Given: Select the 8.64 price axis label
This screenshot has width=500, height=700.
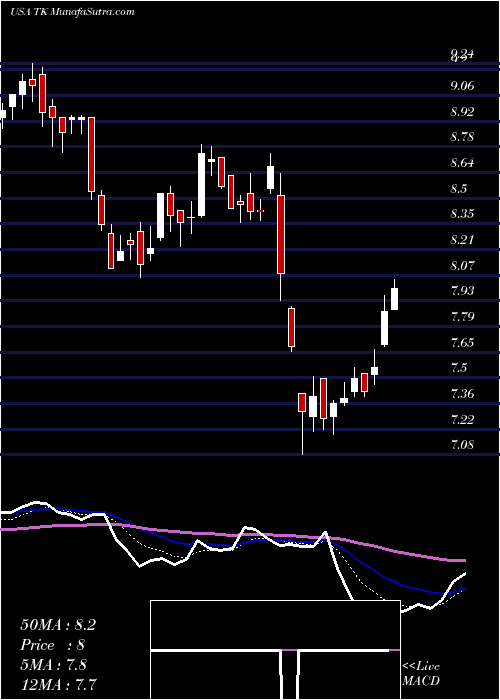Looking at the screenshot, I should (462, 162).
